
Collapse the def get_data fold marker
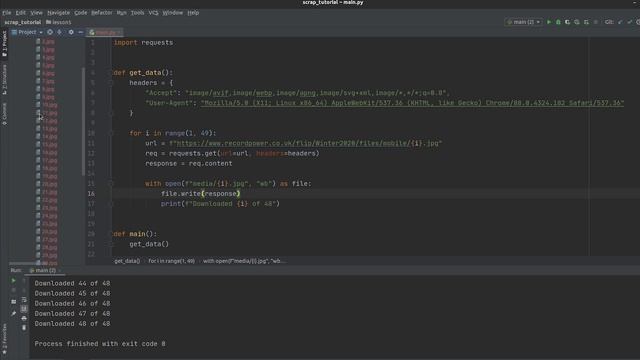(x=111, y=73)
